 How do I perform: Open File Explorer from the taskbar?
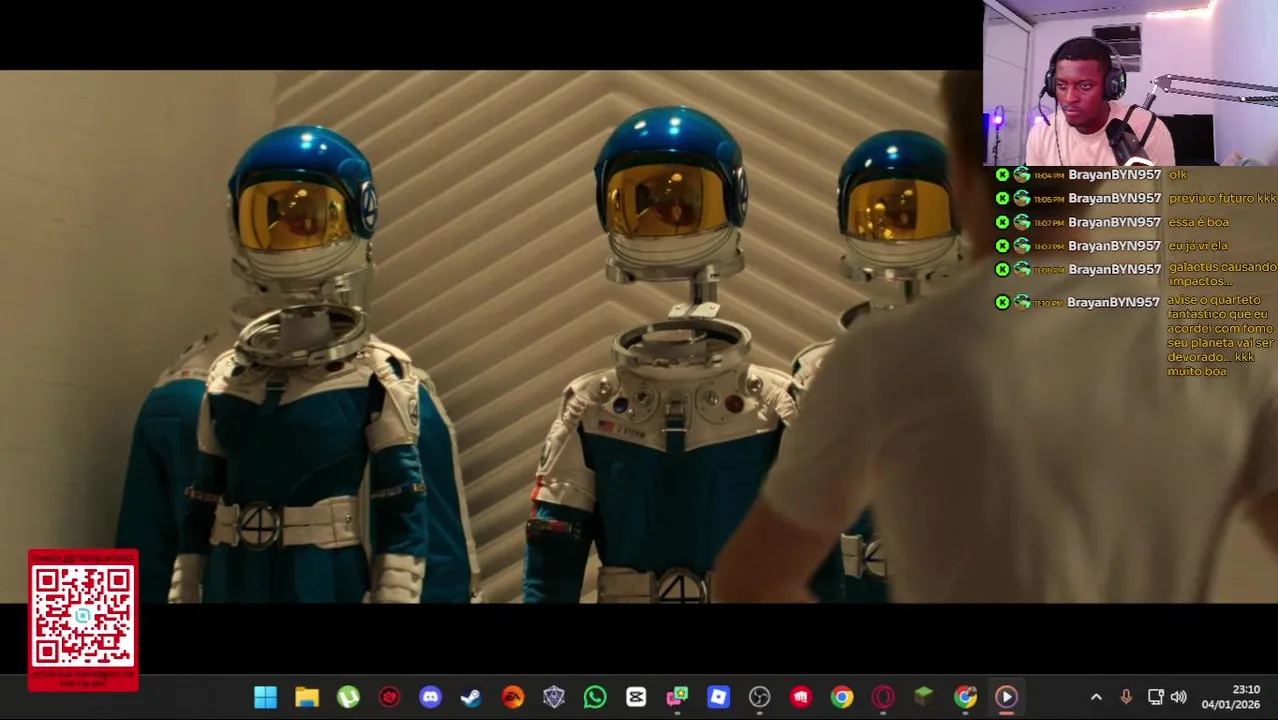307,697
